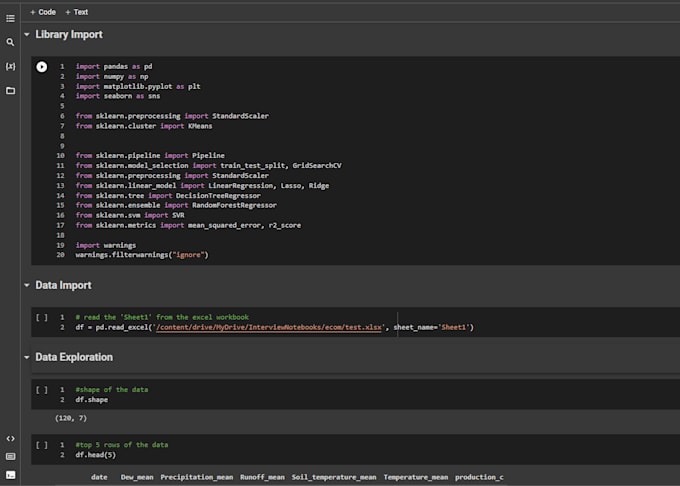Click the Precipitation_mean column header

click(197, 477)
